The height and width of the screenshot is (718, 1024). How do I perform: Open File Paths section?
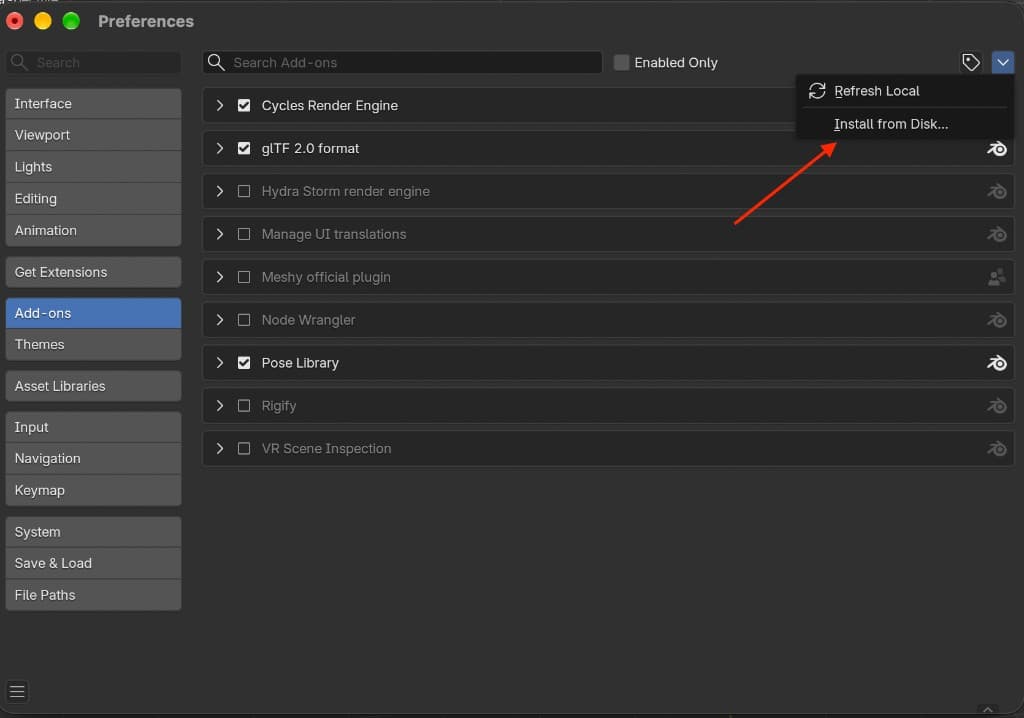point(93,595)
